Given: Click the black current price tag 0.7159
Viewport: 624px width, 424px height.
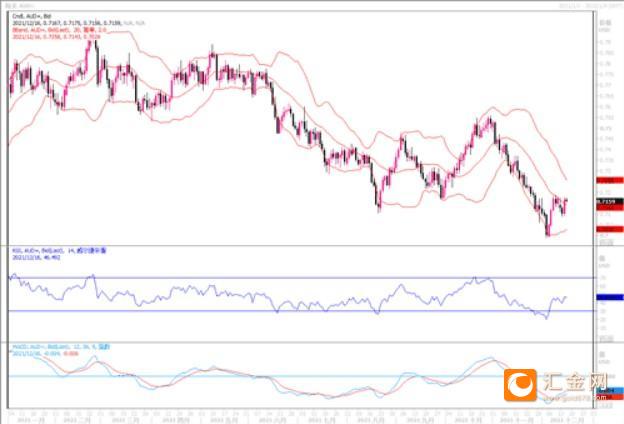Looking at the screenshot, I should pos(610,202).
